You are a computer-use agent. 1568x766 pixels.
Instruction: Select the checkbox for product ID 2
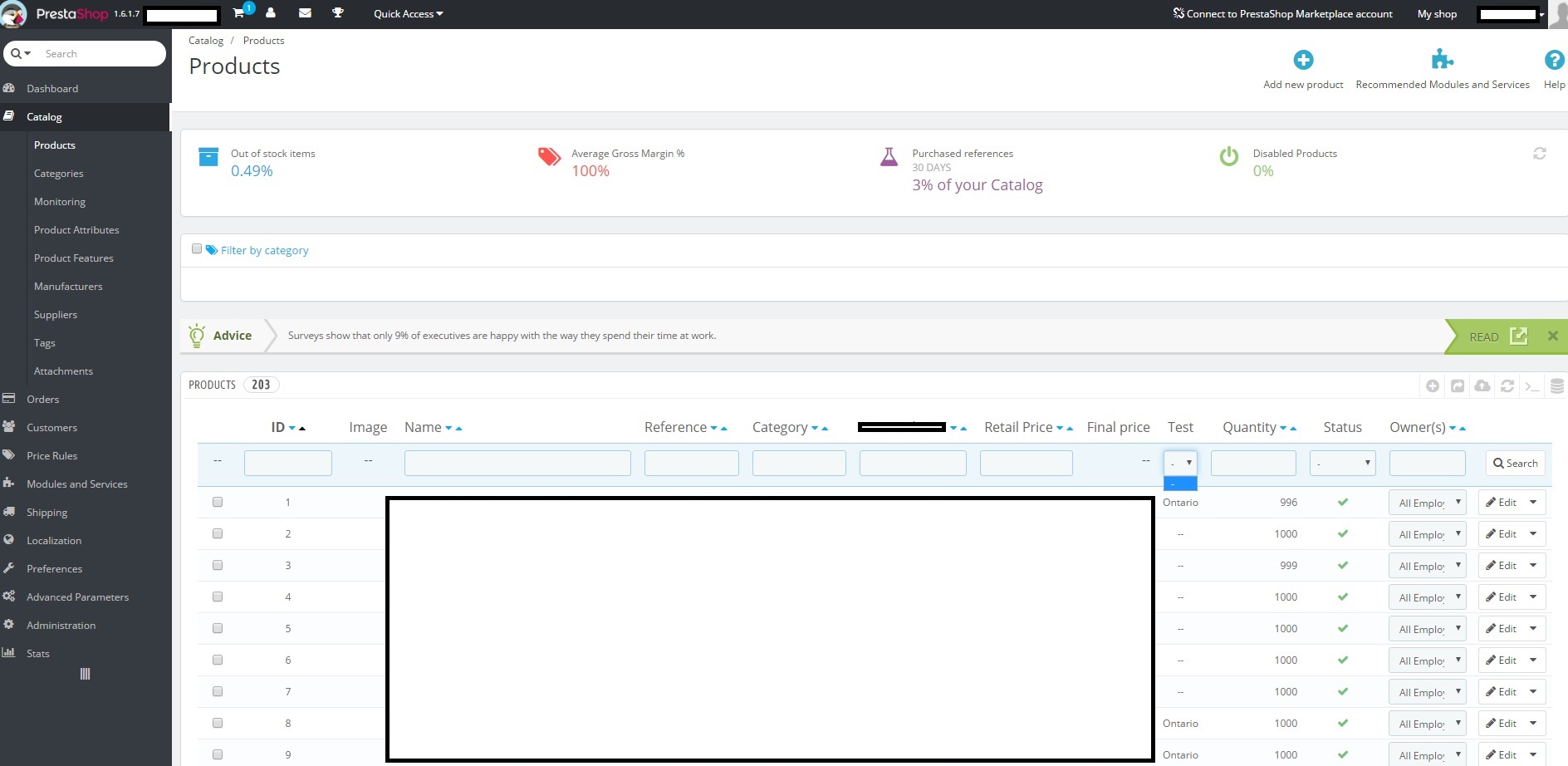coord(218,533)
